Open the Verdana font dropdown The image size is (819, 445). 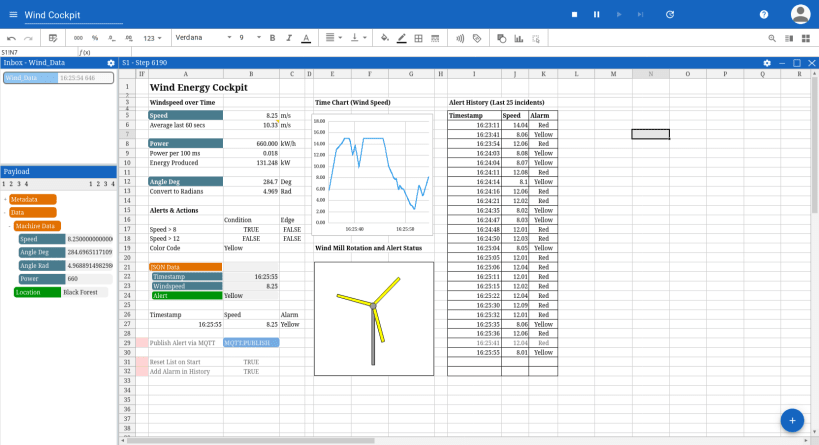[x=198, y=38]
